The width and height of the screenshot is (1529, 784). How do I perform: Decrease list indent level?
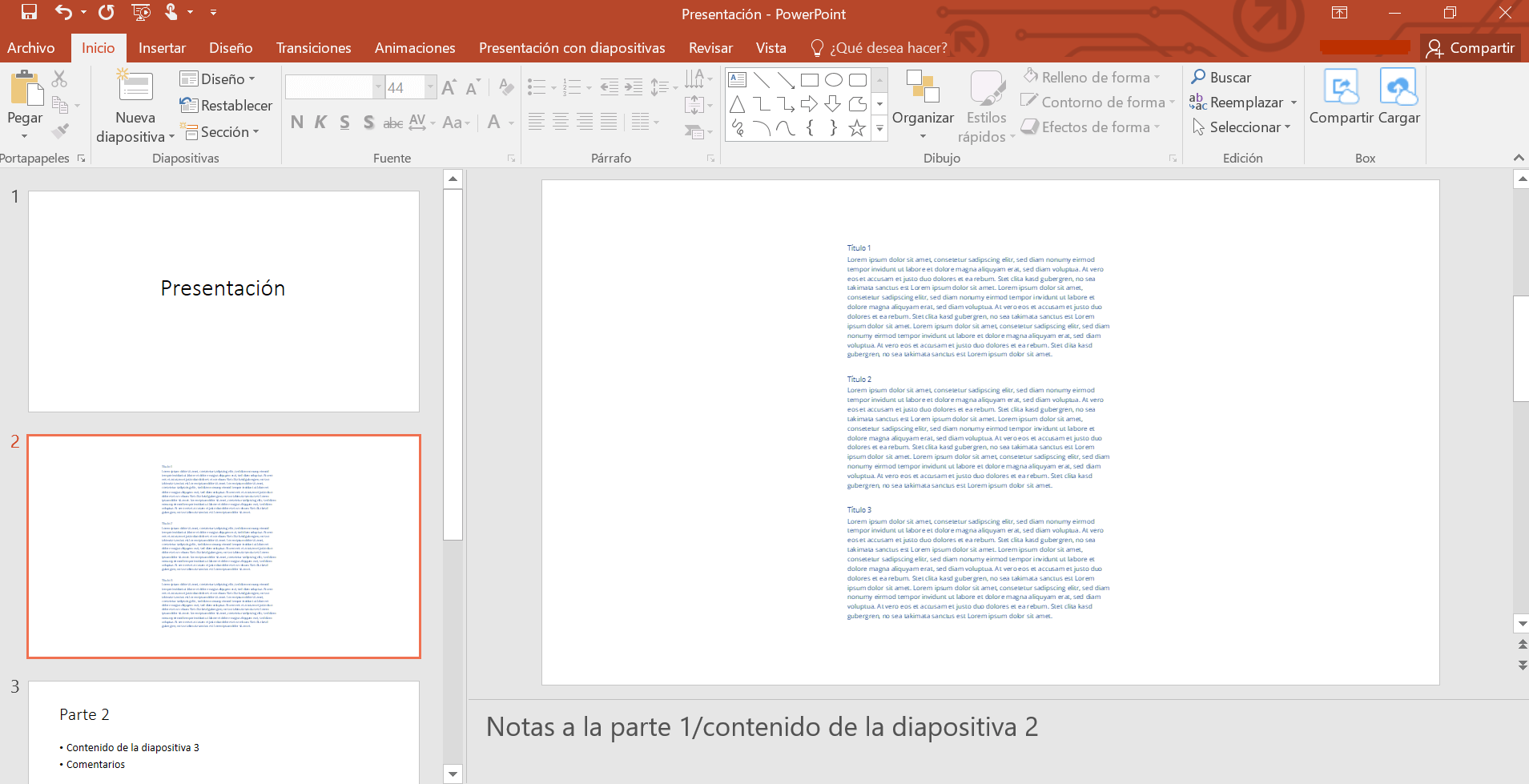[610, 87]
